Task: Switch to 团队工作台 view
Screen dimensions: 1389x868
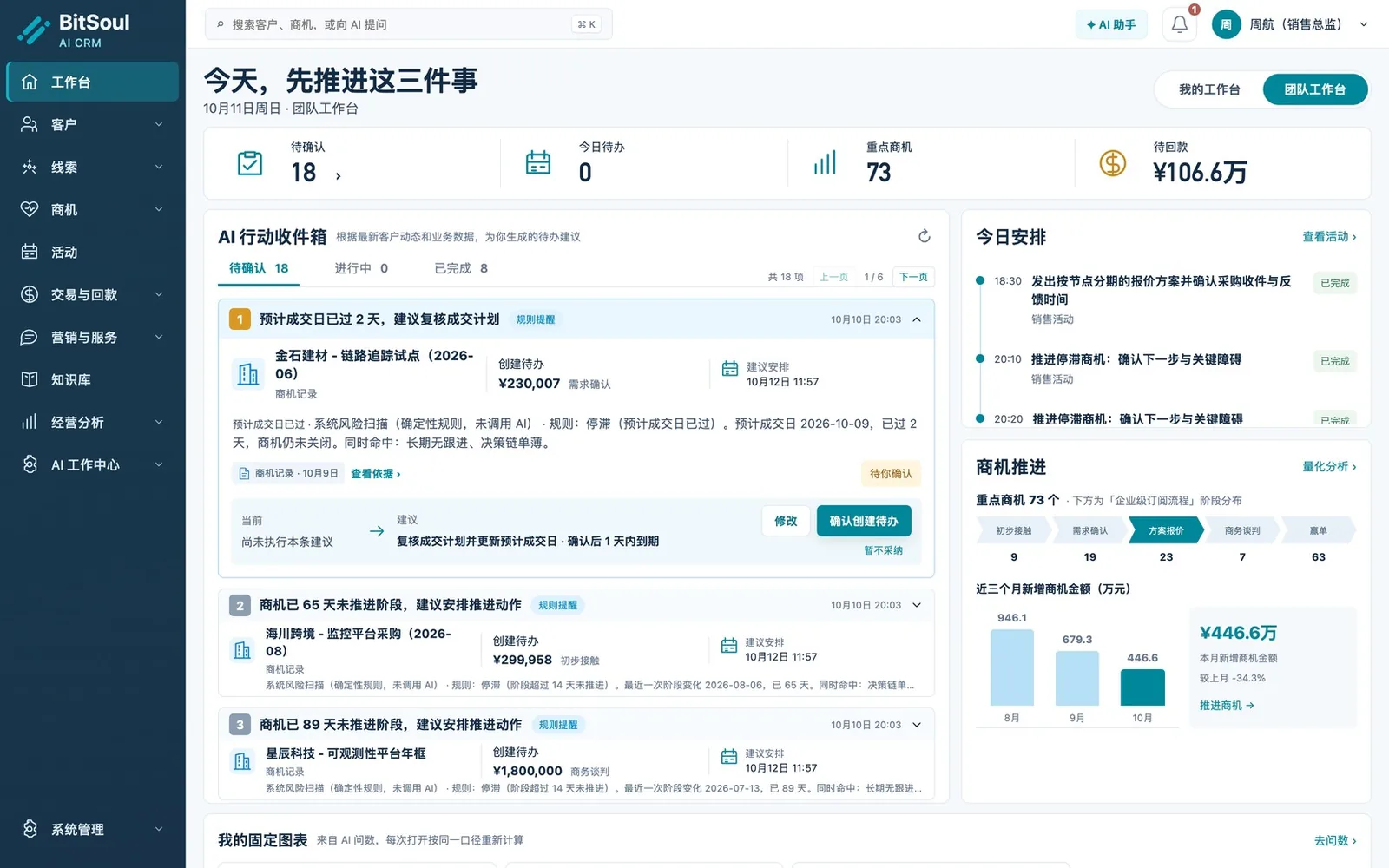Action: [x=1314, y=89]
